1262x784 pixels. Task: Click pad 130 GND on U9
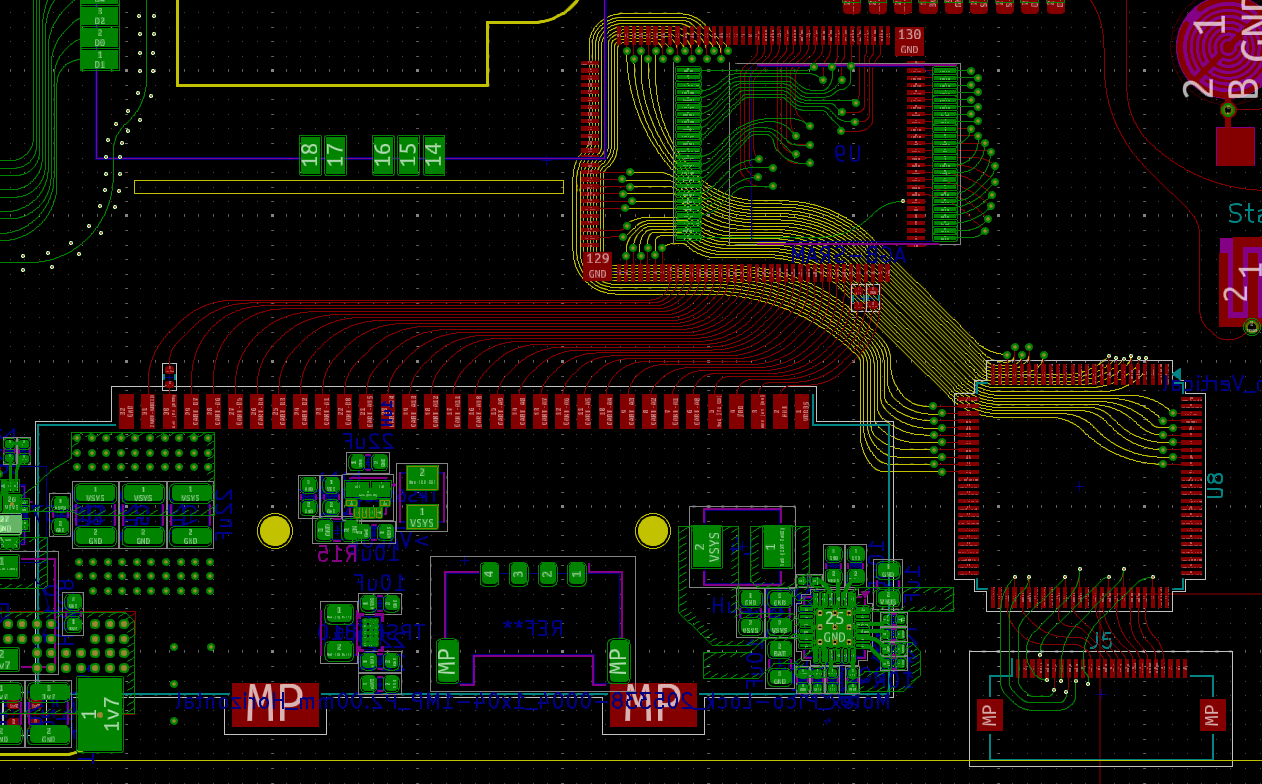coord(909,41)
